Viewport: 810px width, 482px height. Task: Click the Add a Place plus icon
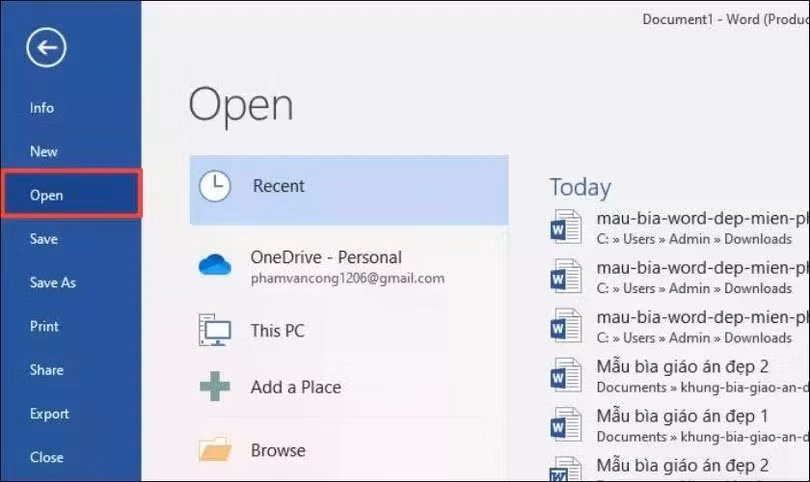tap(215, 386)
